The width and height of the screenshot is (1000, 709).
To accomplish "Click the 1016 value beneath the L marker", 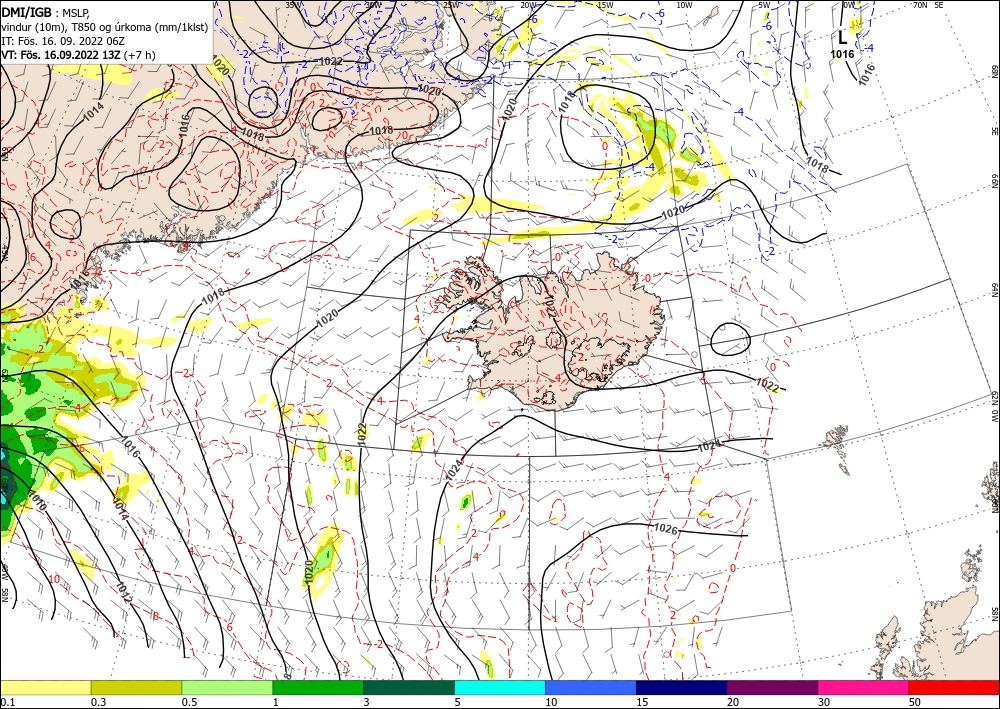I will (842, 55).
